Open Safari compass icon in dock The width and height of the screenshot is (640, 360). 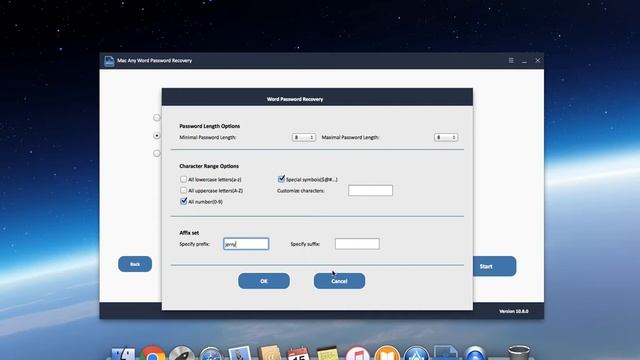click(x=211, y=354)
